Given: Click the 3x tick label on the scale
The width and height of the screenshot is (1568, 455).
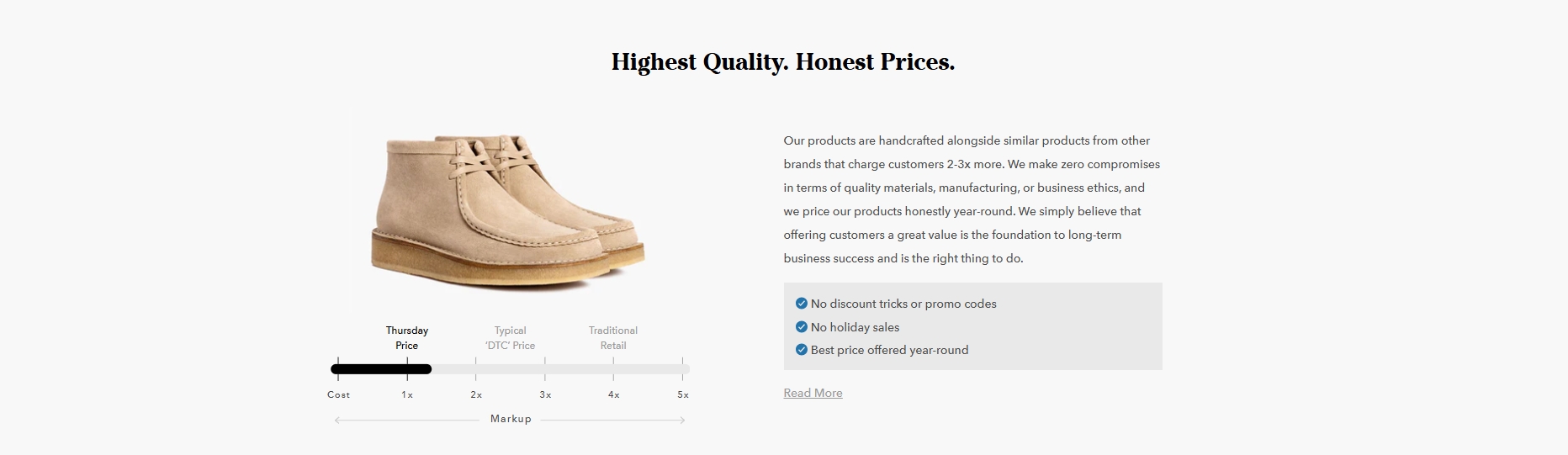Looking at the screenshot, I should [x=545, y=394].
